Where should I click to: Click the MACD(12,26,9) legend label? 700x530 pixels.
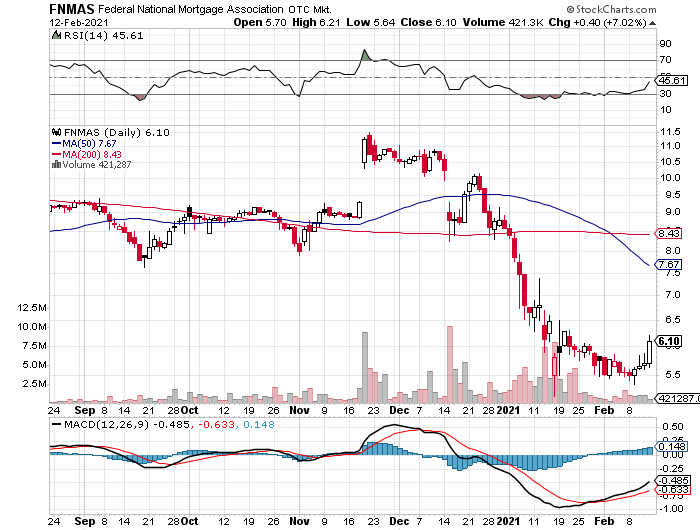(106, 424)
